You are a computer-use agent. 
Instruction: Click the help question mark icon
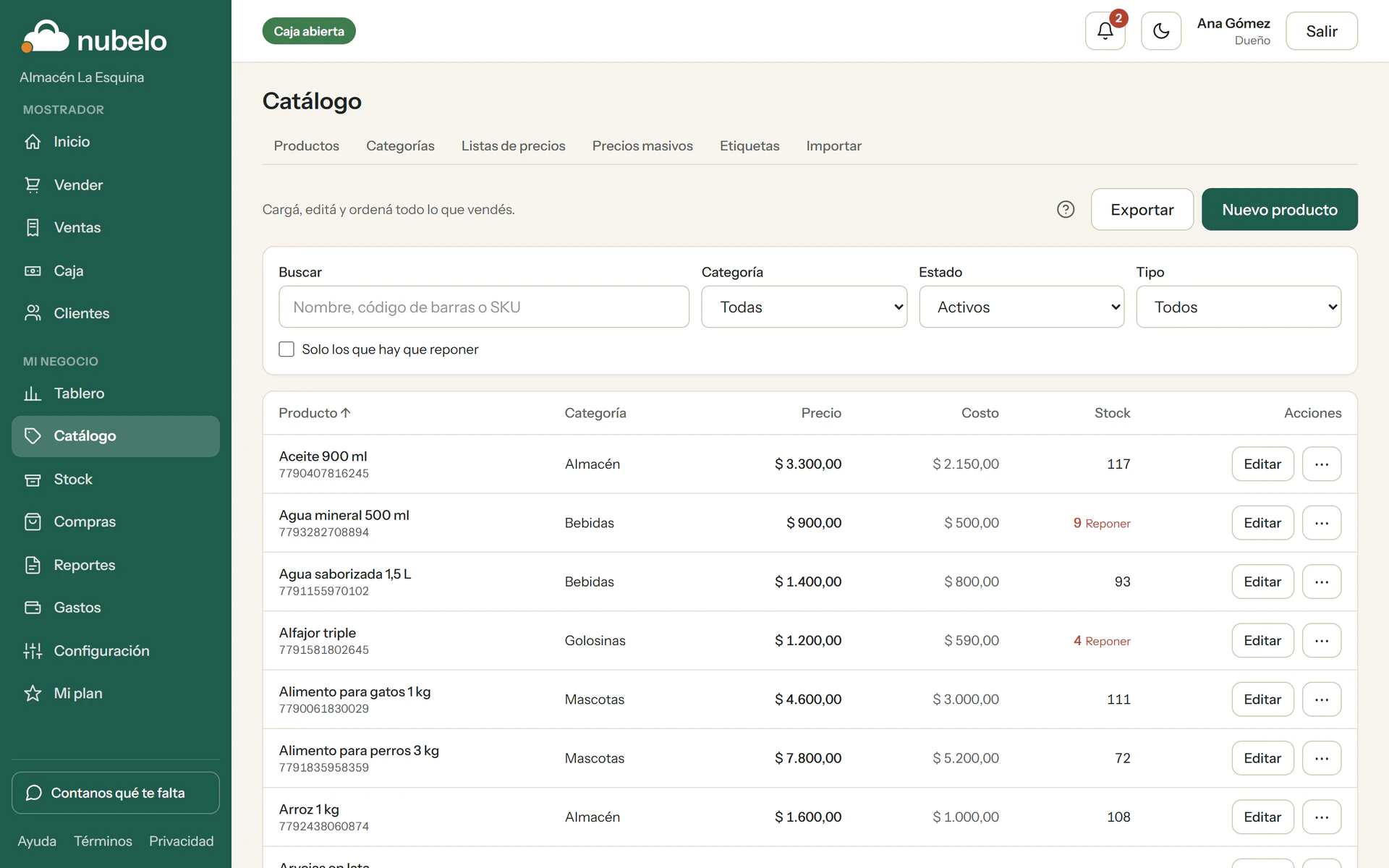(x=1065, y=210)
